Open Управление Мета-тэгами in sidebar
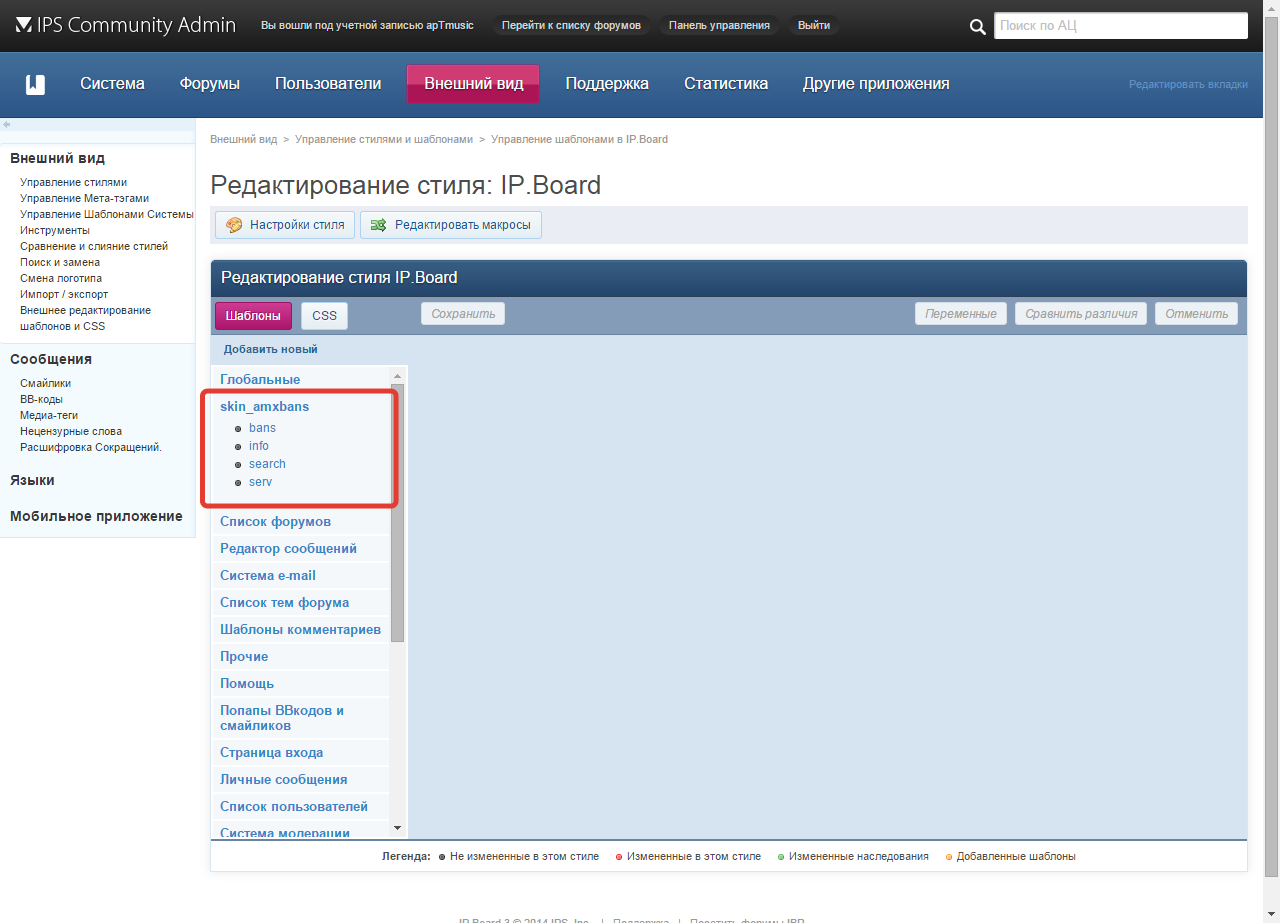1280x923 pixels. tap(84, 198)
